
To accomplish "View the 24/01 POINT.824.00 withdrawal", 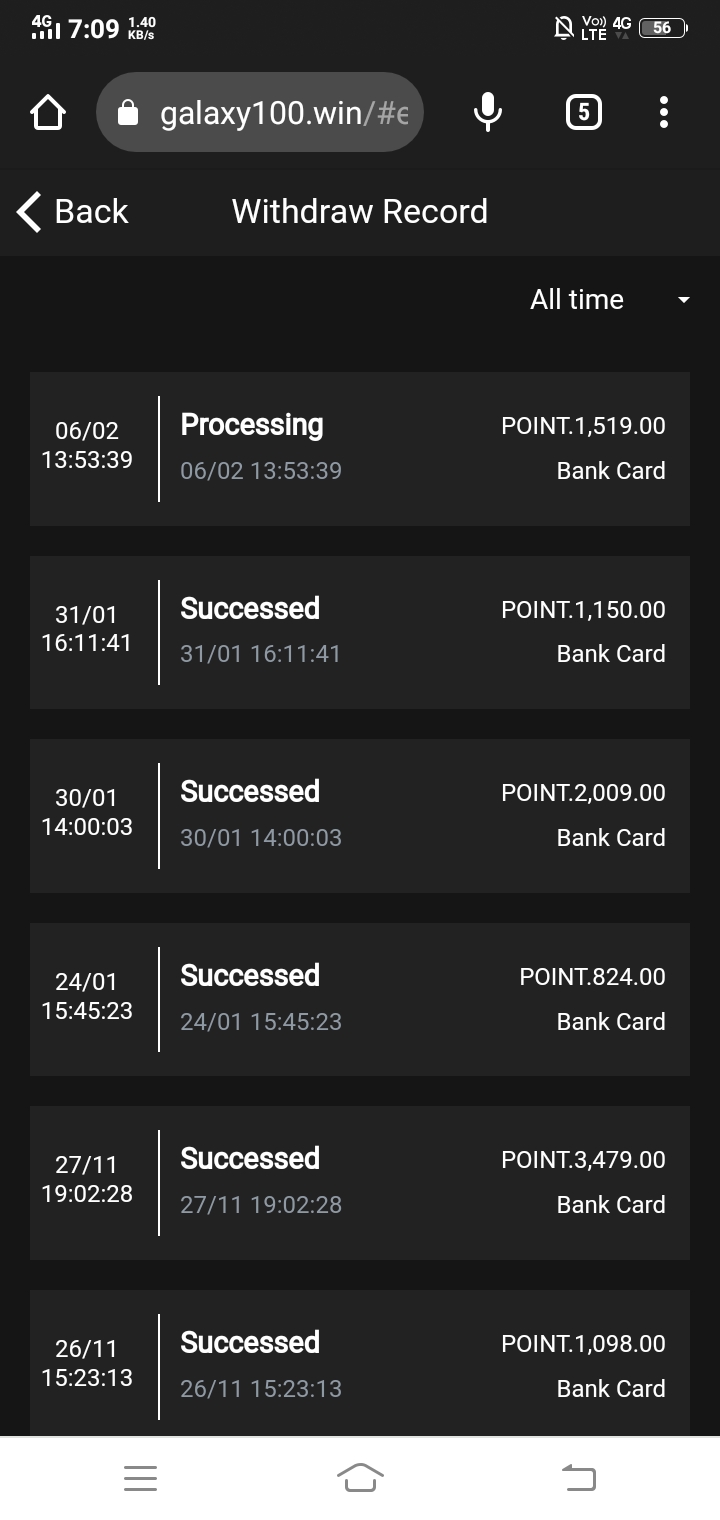I will tap(360, 999).
